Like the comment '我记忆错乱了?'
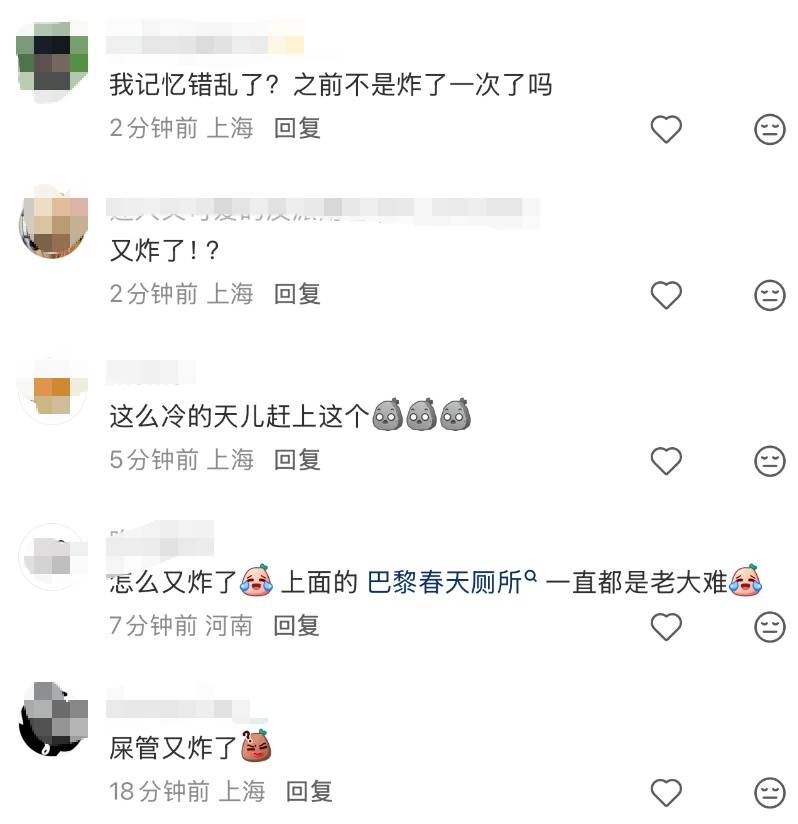This screenshot has height=824, width=798. [x=666, y=129]
